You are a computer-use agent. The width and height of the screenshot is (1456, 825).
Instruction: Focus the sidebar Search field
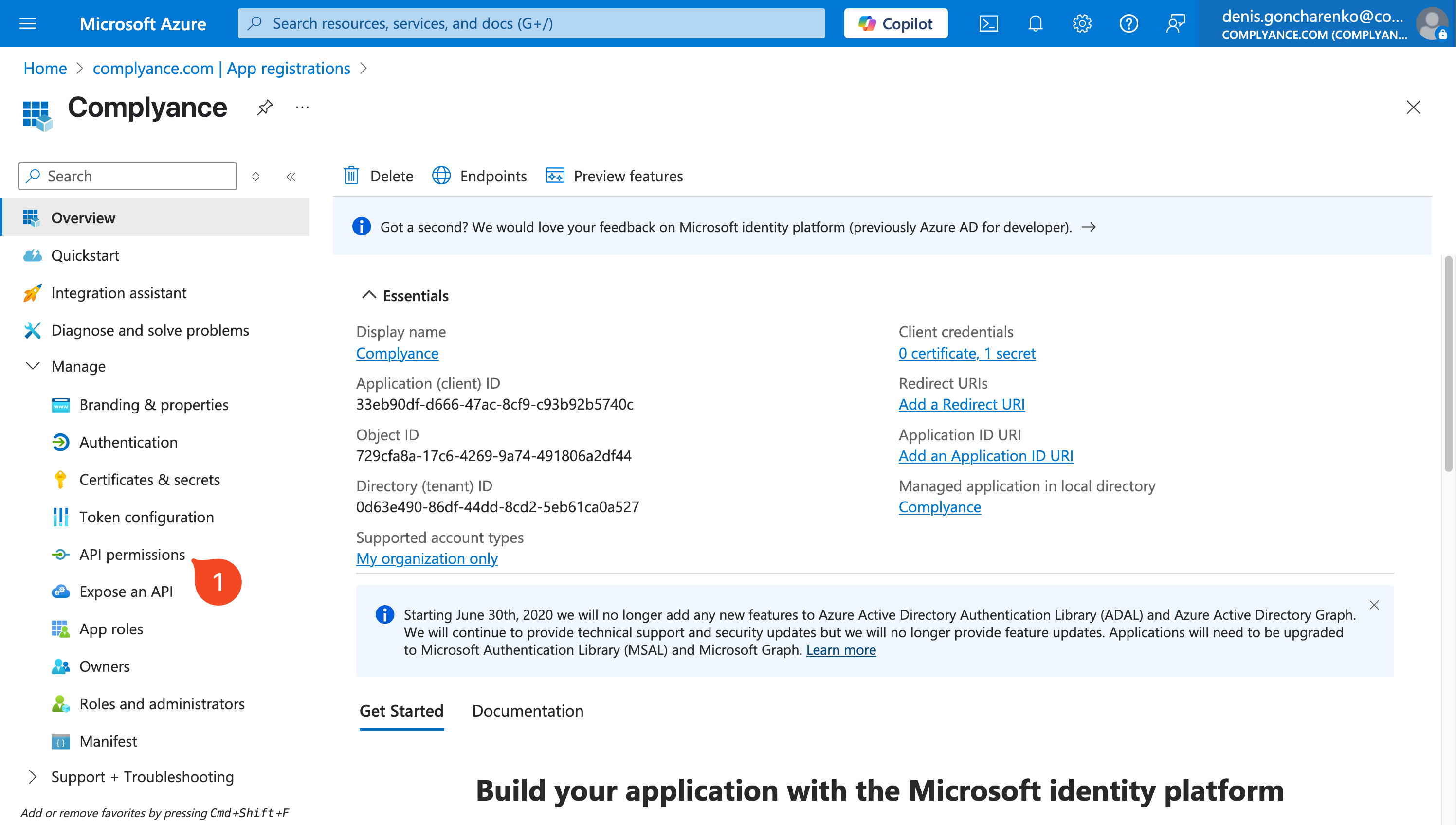point(127,176)
